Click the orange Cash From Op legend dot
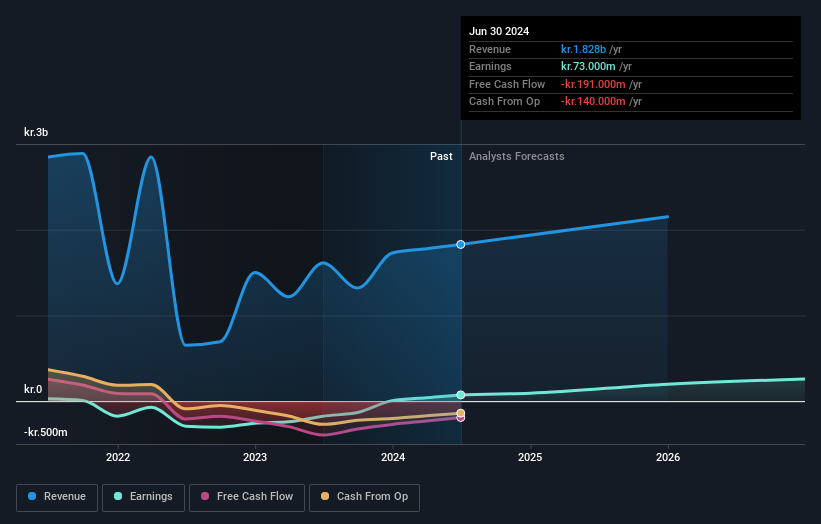Screen dimensions: 821x524 [x=325, y=496]
